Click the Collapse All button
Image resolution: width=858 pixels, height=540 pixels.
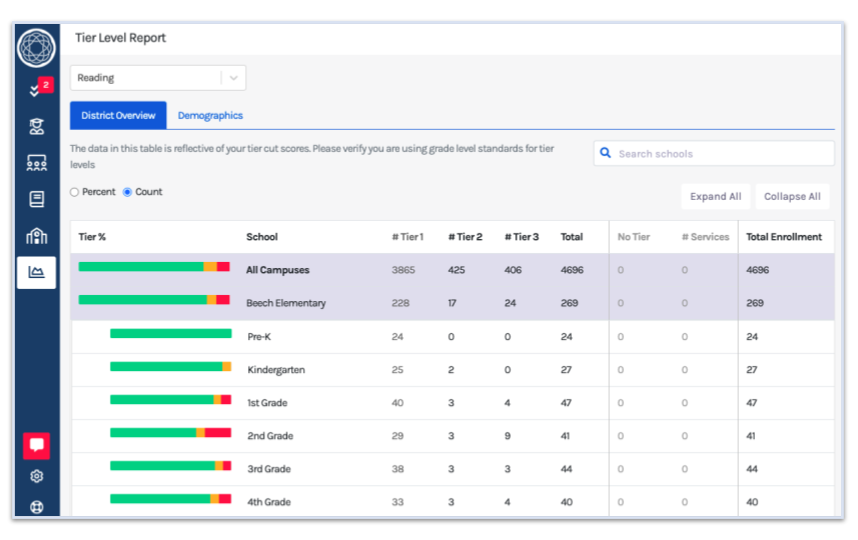tap(792, 197)
